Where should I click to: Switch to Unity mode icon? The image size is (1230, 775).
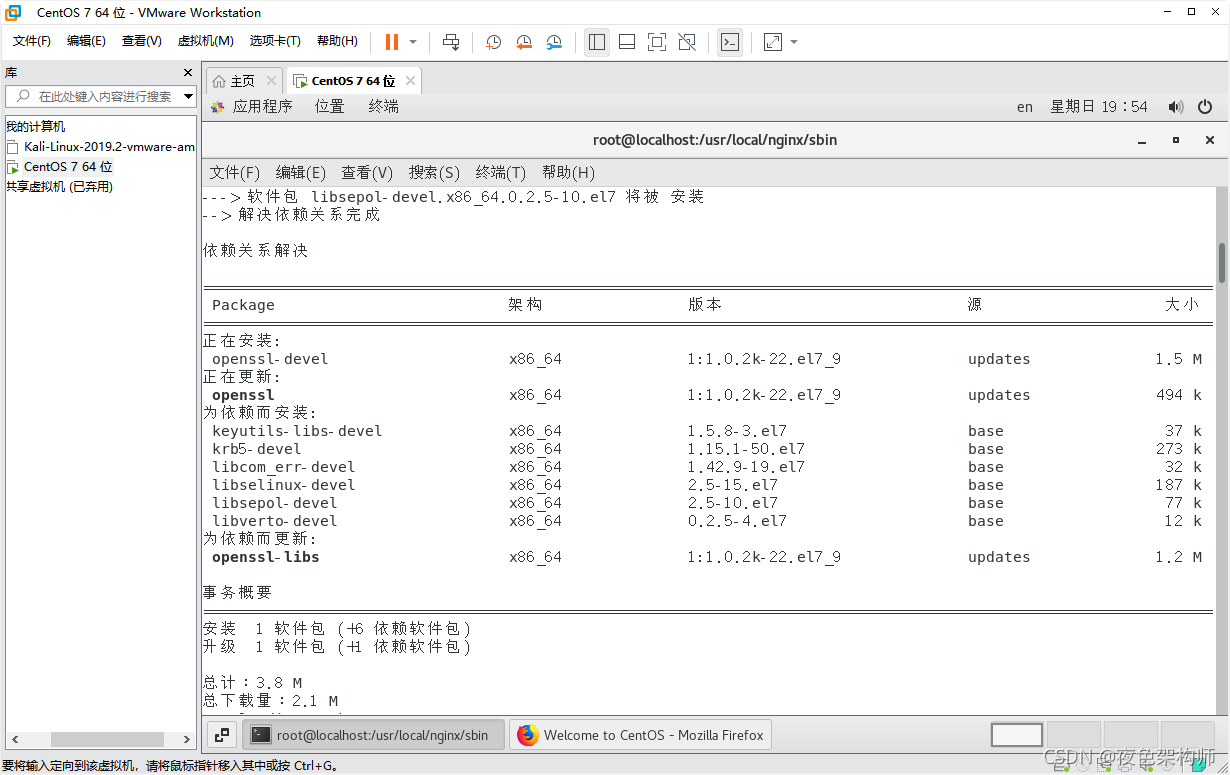(687, 42)
